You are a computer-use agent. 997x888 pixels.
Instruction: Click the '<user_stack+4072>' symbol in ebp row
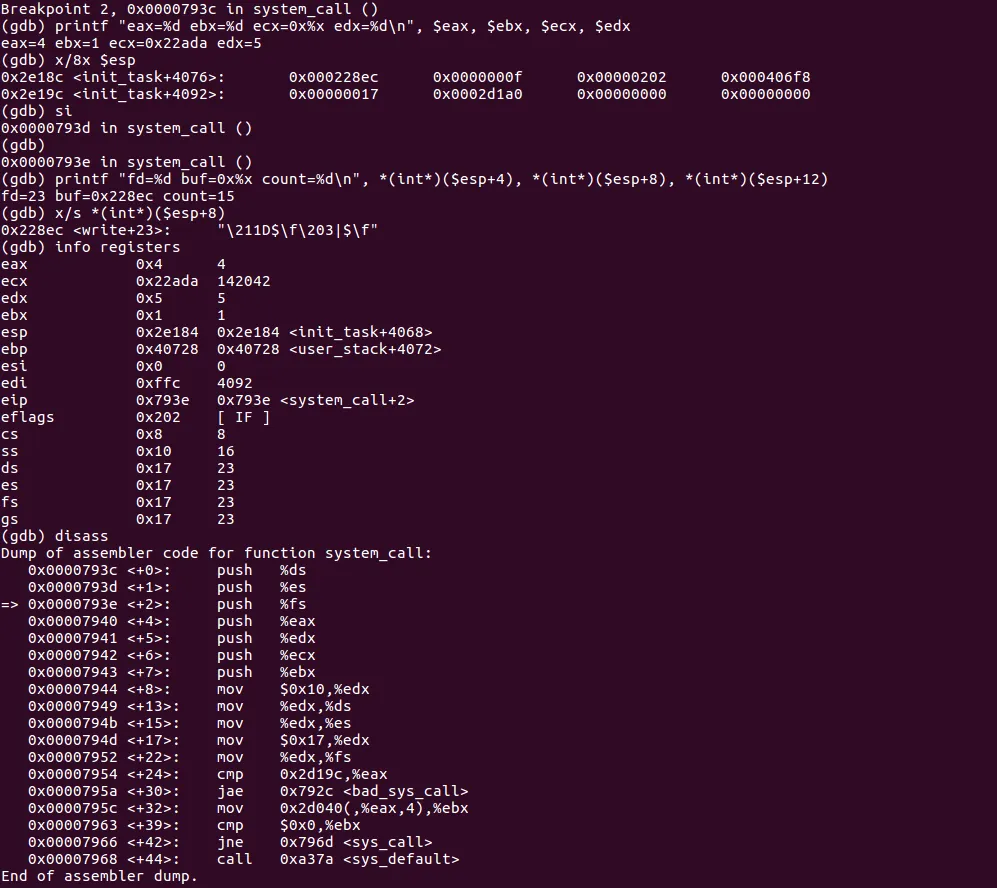(x=365, y=350)
